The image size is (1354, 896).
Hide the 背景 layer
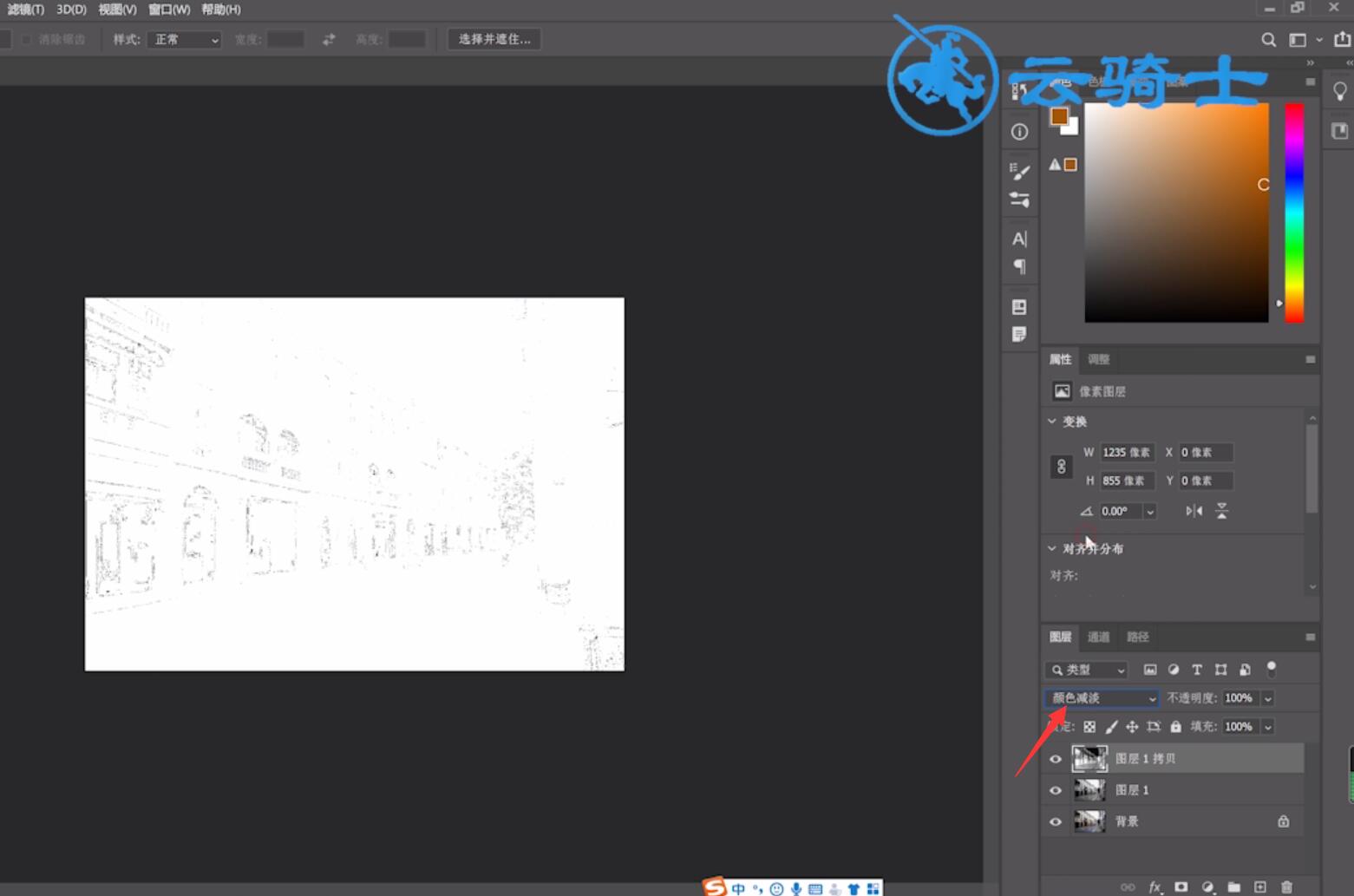click(1055, 822)
